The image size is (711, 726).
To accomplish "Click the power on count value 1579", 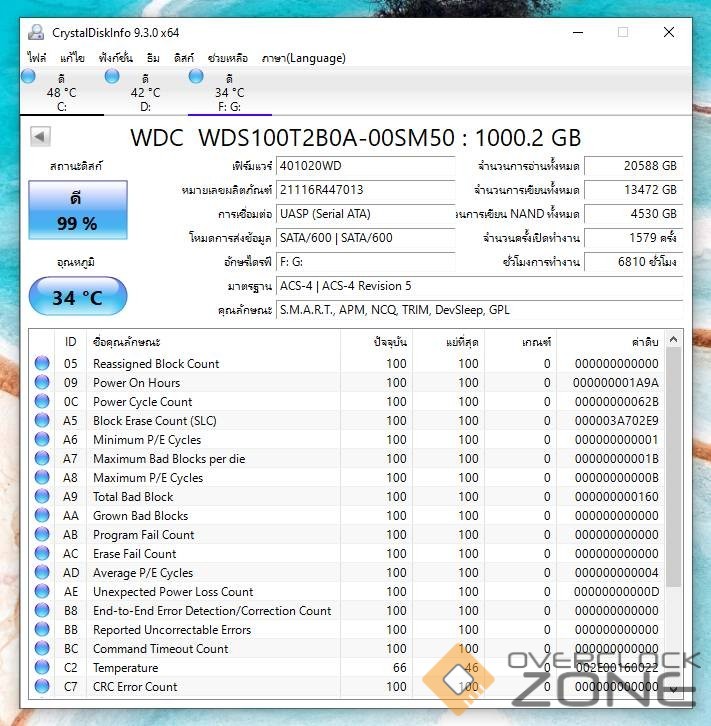I will point(634,238).
